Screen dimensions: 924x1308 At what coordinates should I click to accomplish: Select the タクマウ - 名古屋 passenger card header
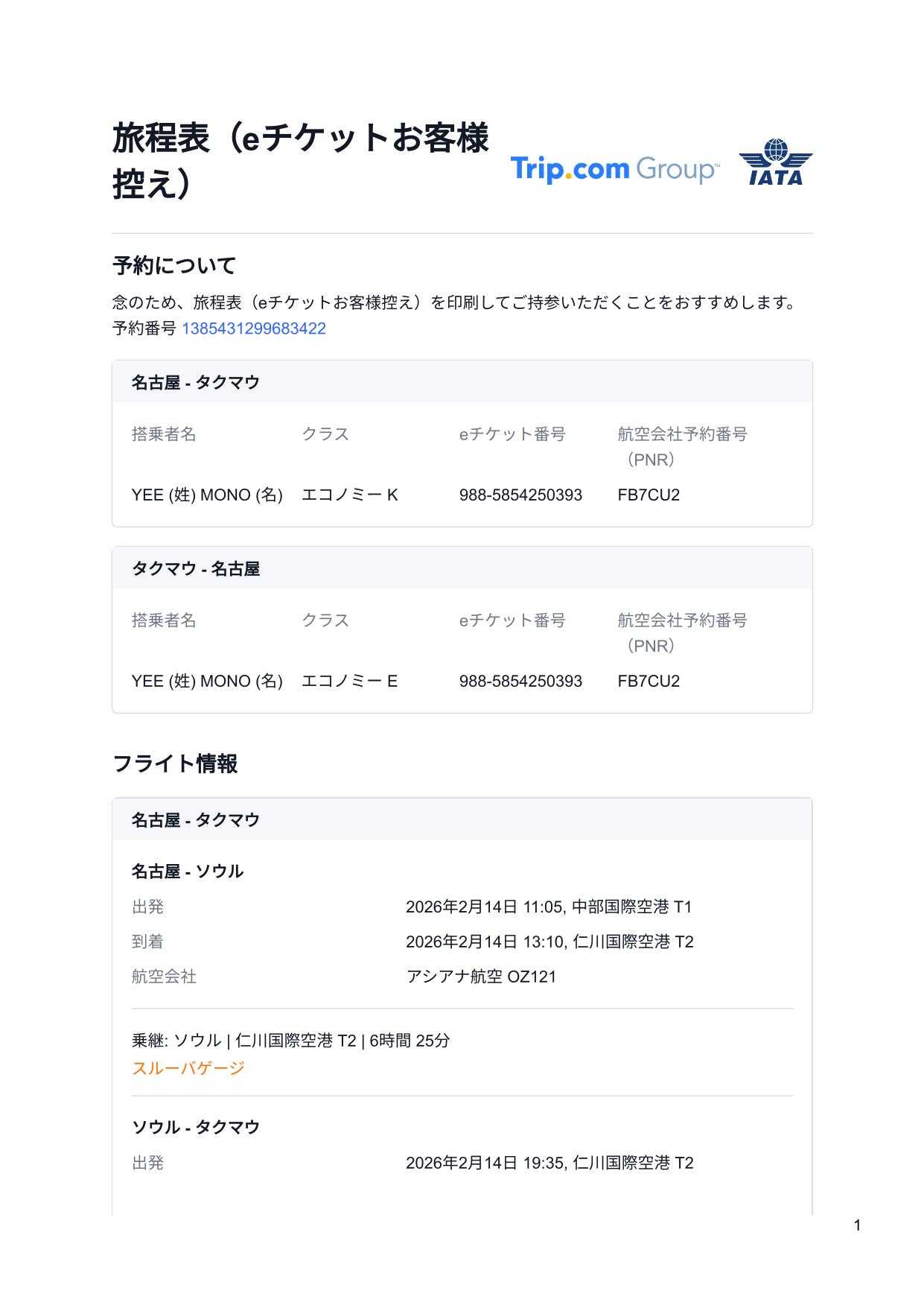[196, 568]
